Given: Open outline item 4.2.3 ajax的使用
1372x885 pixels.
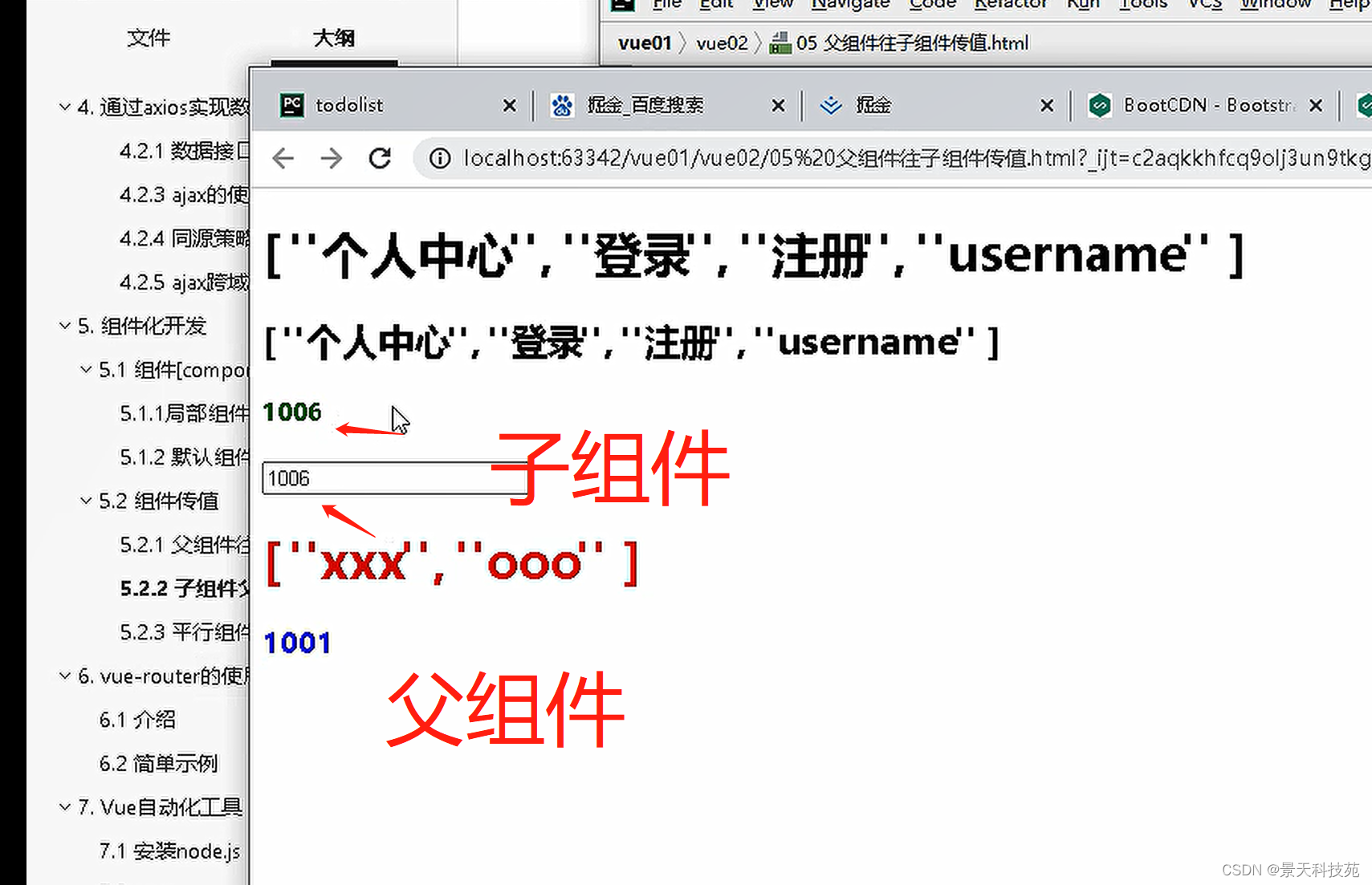Looking at the screenshot, I should (184, 194).
